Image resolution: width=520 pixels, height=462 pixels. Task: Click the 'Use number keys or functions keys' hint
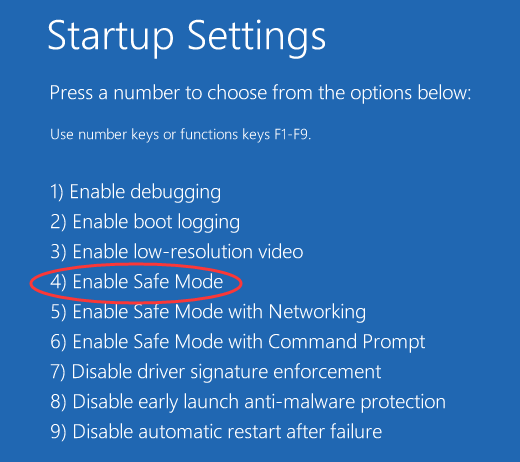click(180, 135)
